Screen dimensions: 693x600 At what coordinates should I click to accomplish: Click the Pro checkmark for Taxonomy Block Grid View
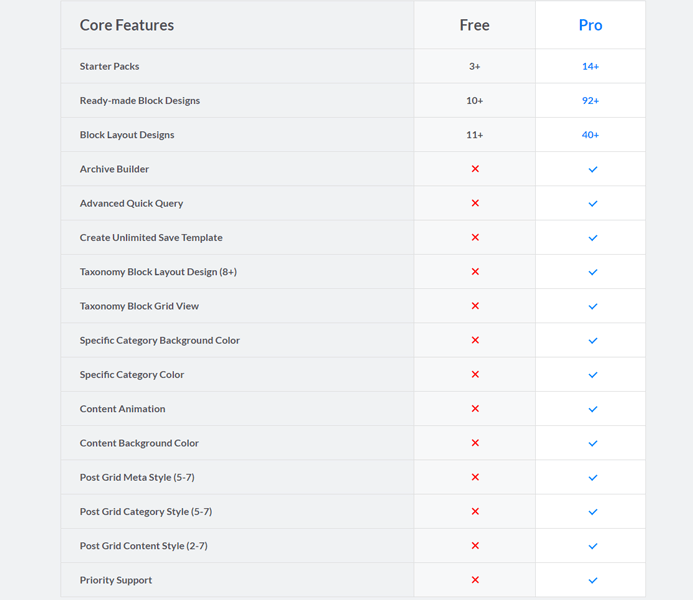coord(592,306)
